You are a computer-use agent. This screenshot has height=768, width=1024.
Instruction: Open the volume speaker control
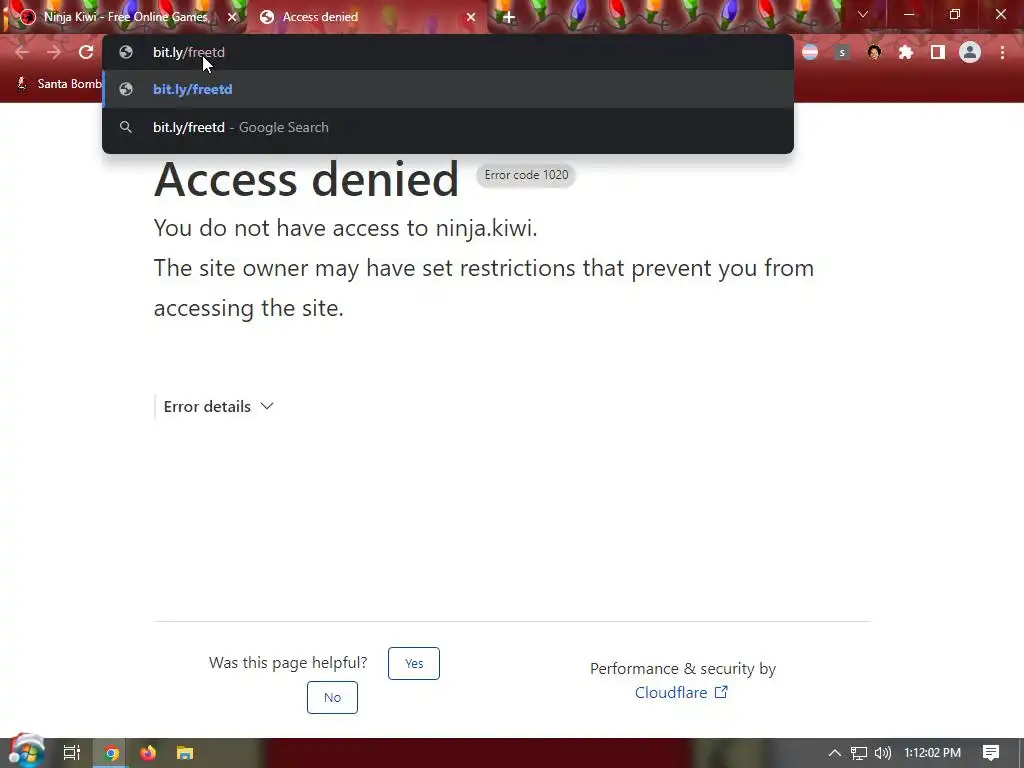(882, 753)
